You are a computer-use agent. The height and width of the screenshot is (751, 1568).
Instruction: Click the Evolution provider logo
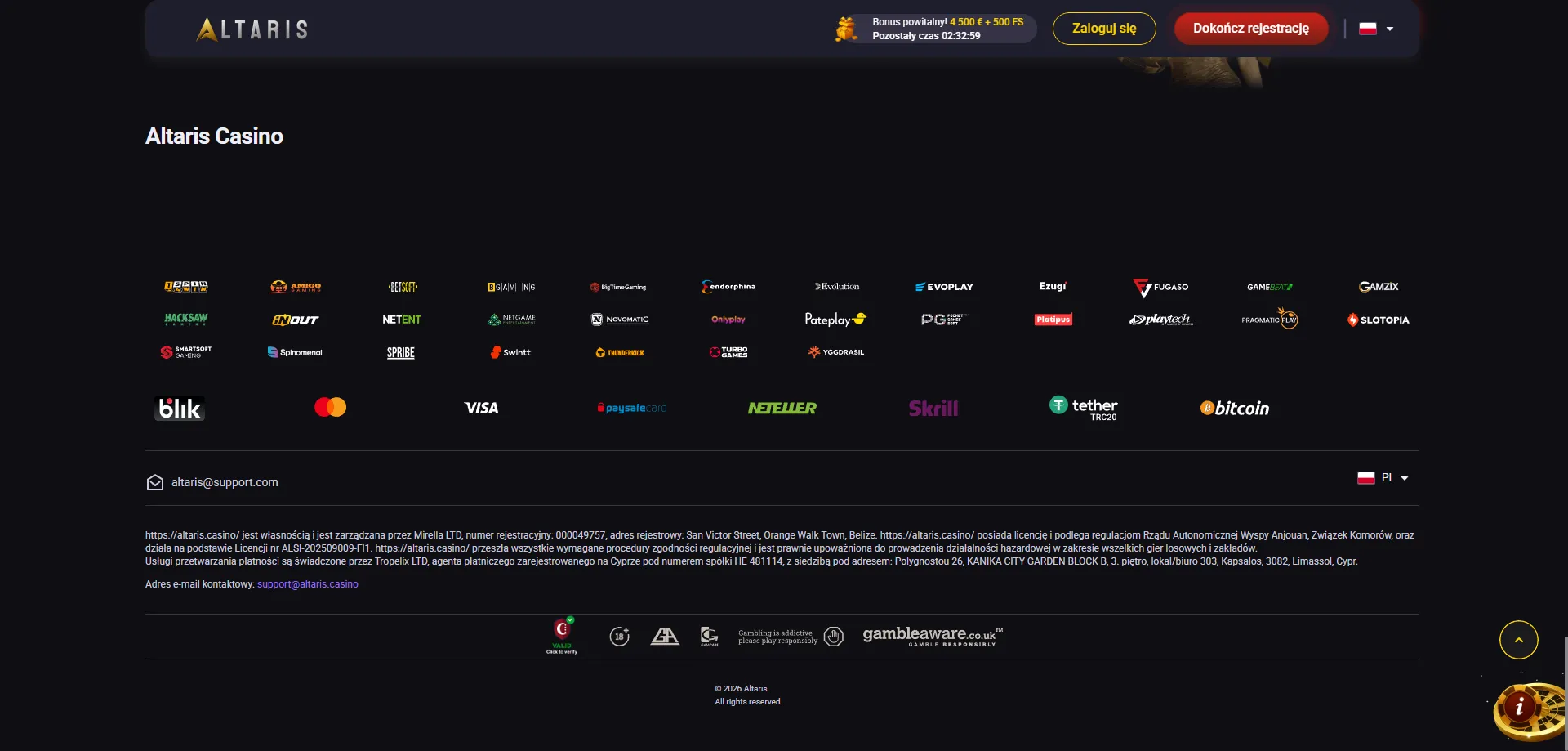coord(837,287)
